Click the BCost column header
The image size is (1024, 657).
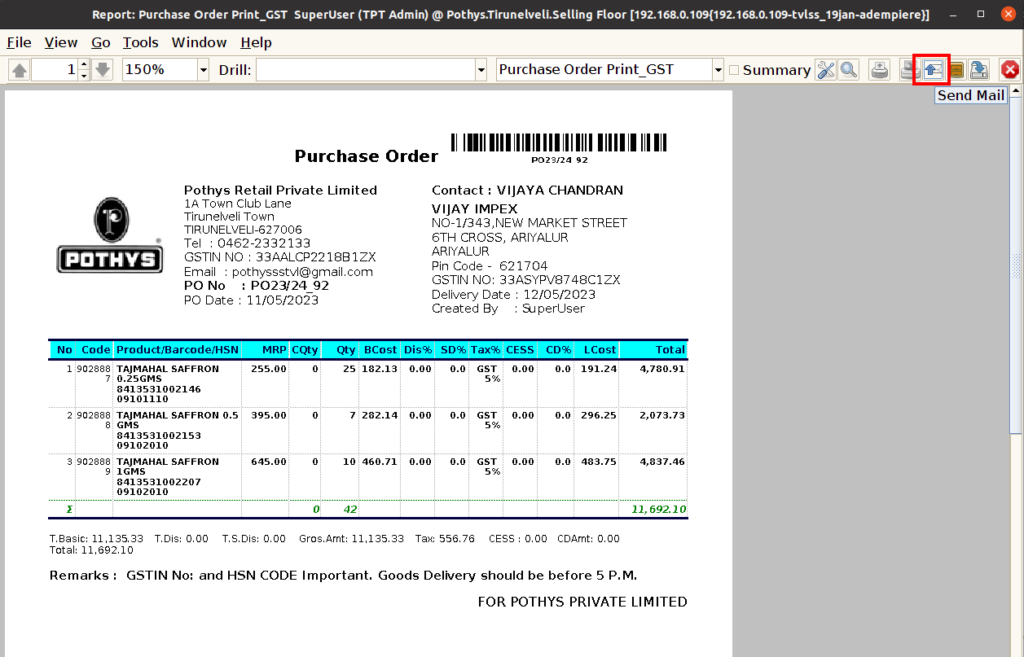(380, 350)
